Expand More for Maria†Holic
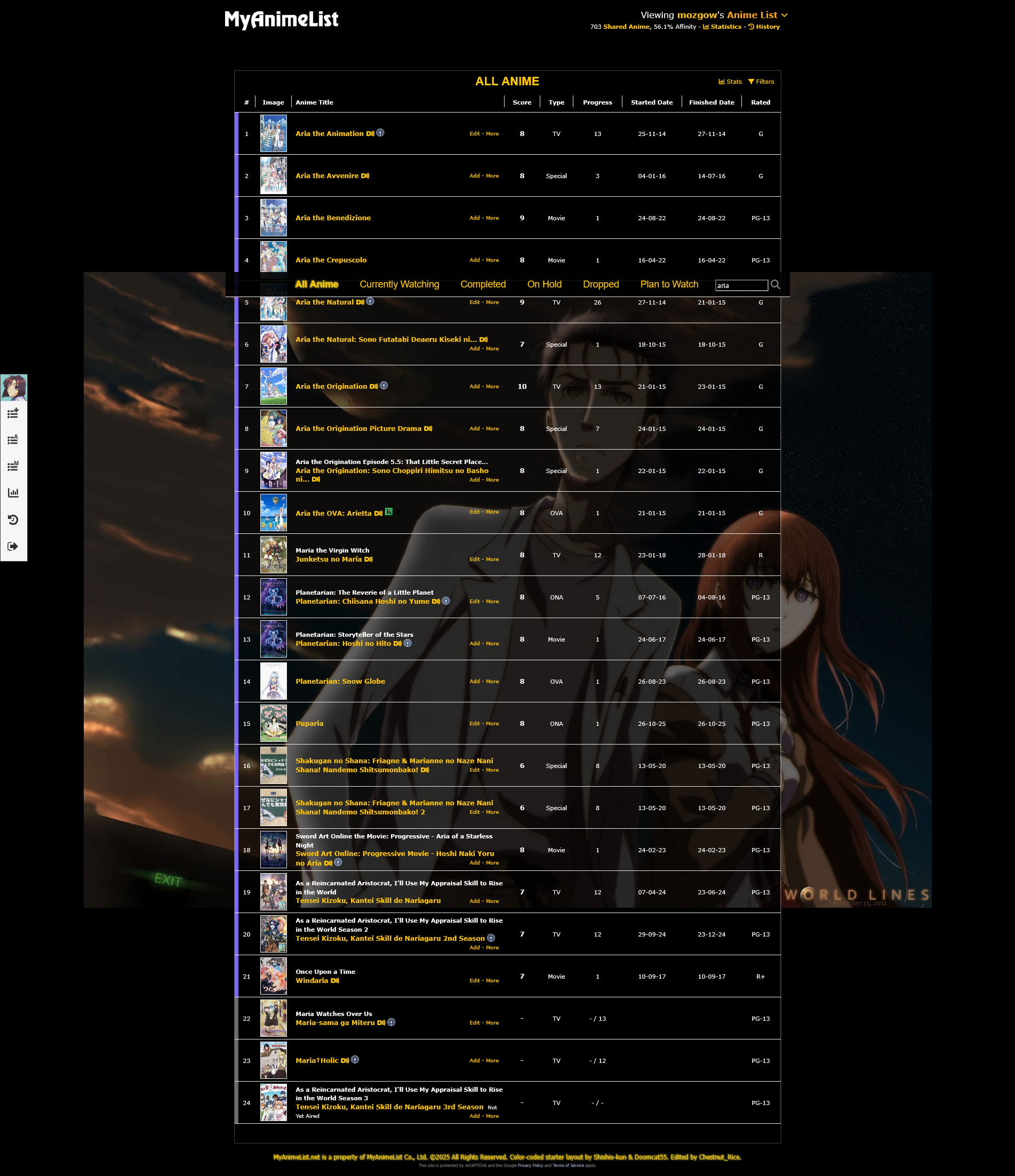The height and width of the screenshot is (1176, 1015). (492, 1061)
